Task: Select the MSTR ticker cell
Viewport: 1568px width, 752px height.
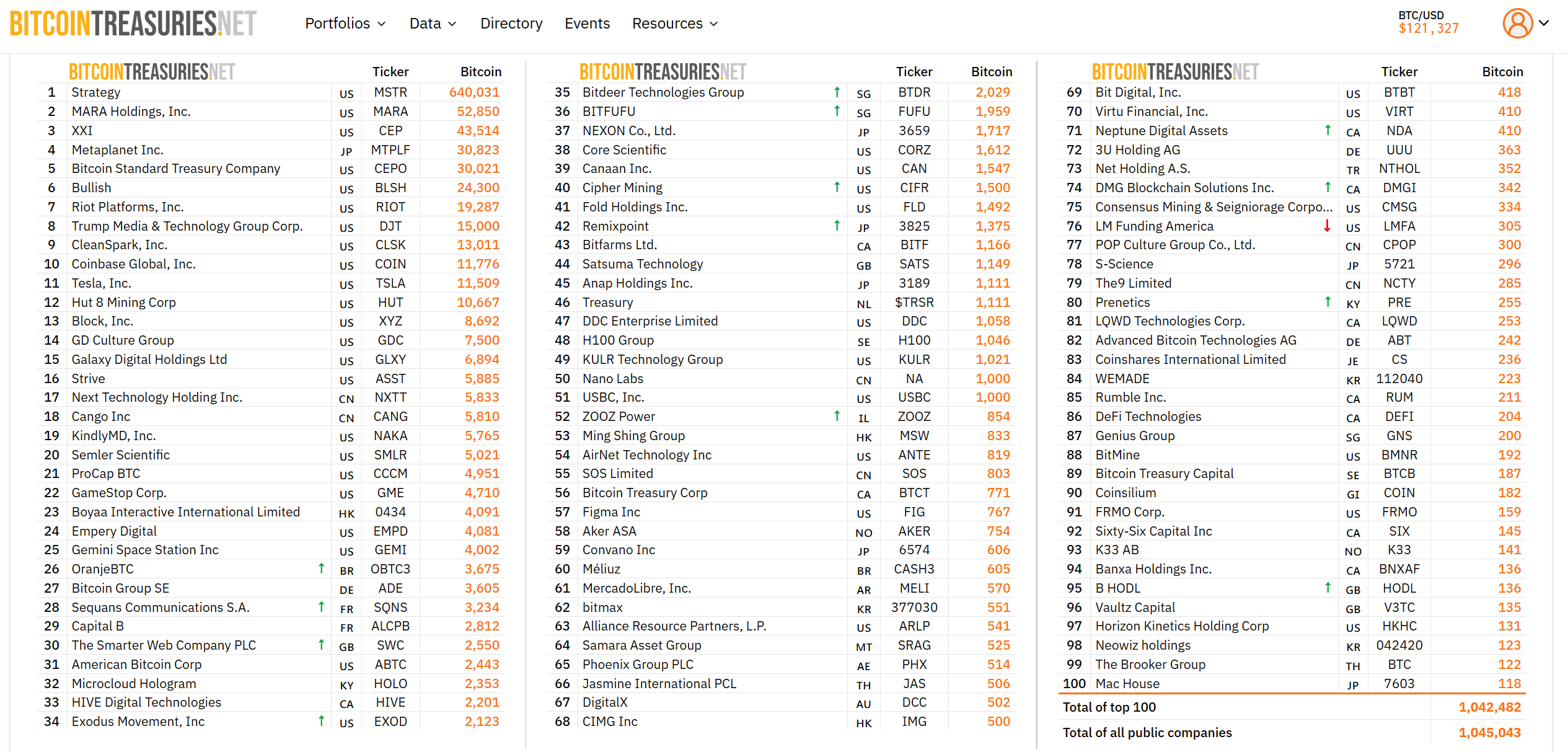Action: [x=390, y=92]
